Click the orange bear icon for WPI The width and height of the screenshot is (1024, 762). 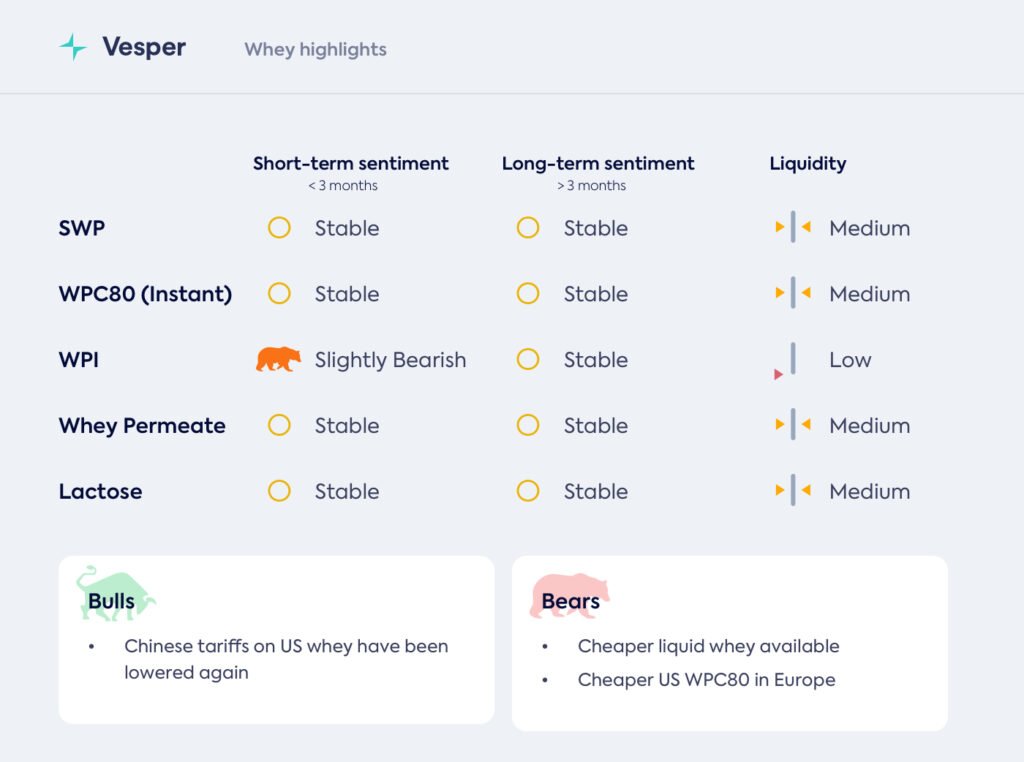278,360
